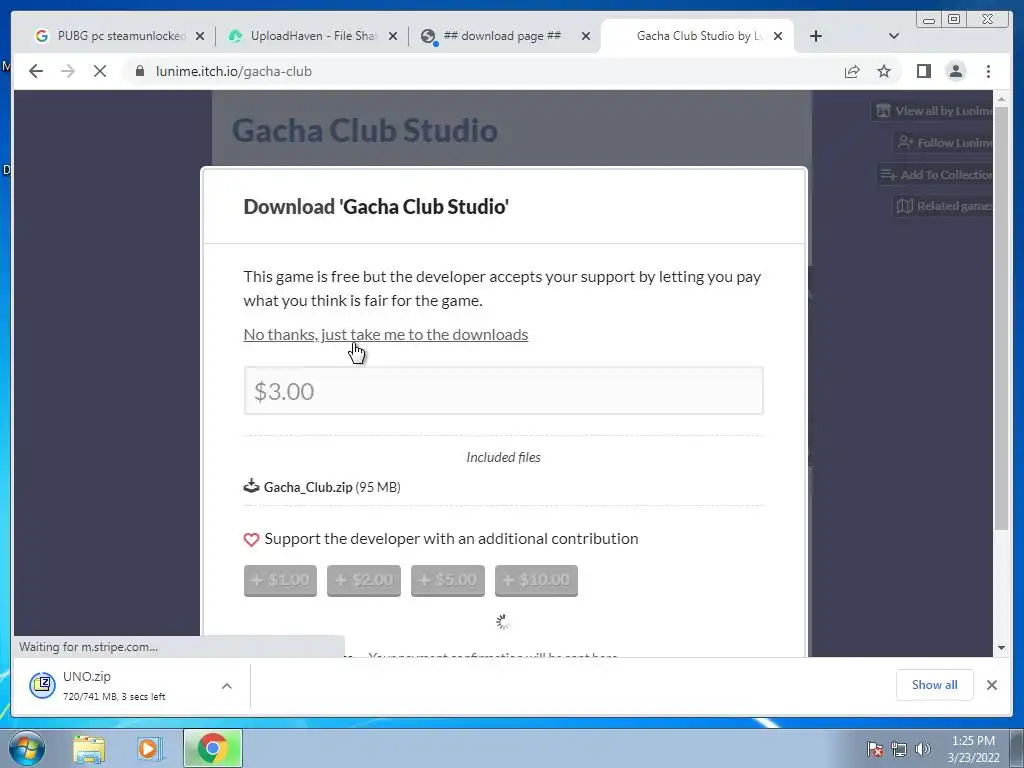1024x768 pixels.
Task: Click network tray icon
Action: [899, 749]
